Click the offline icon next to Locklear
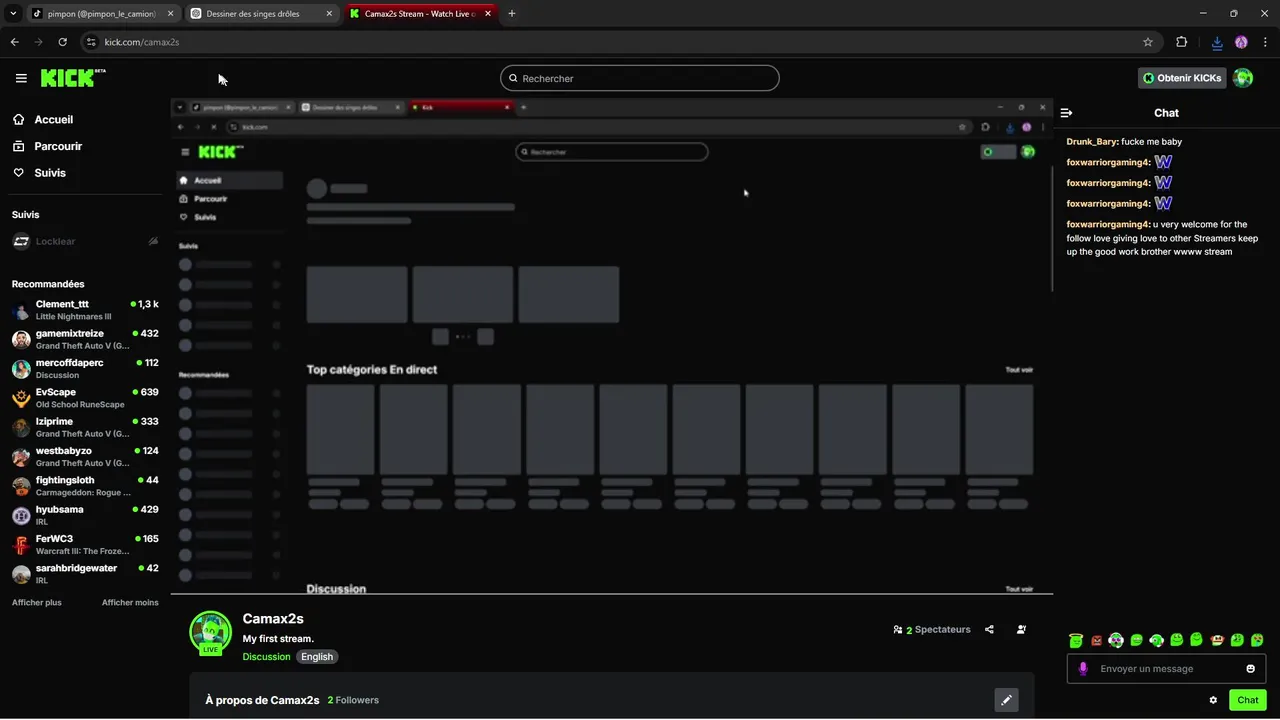1280x720 pixels. pos(153,241)
